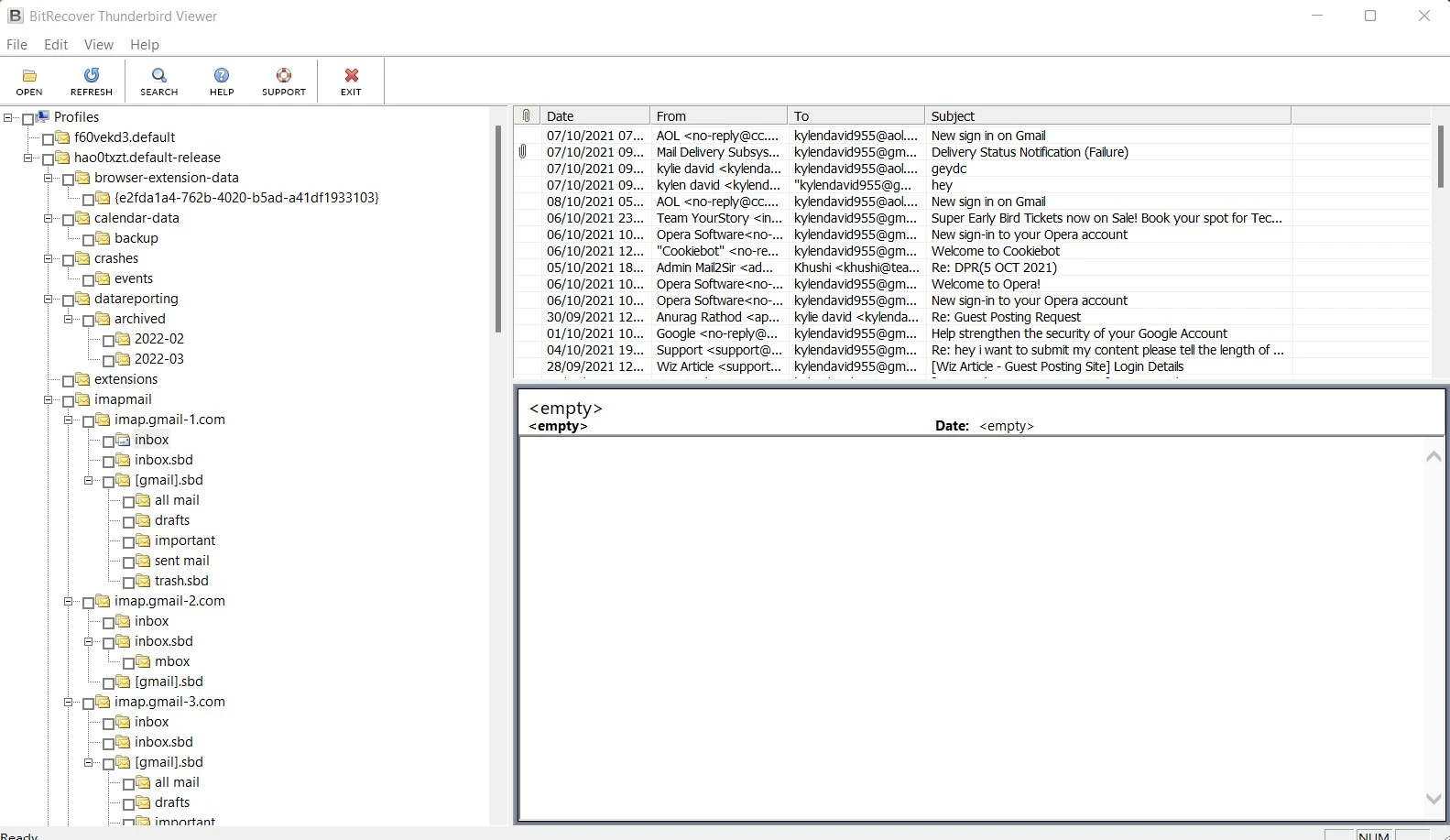Enable the checkbox for sent mail folder
1450x840 pixels.
129,562
